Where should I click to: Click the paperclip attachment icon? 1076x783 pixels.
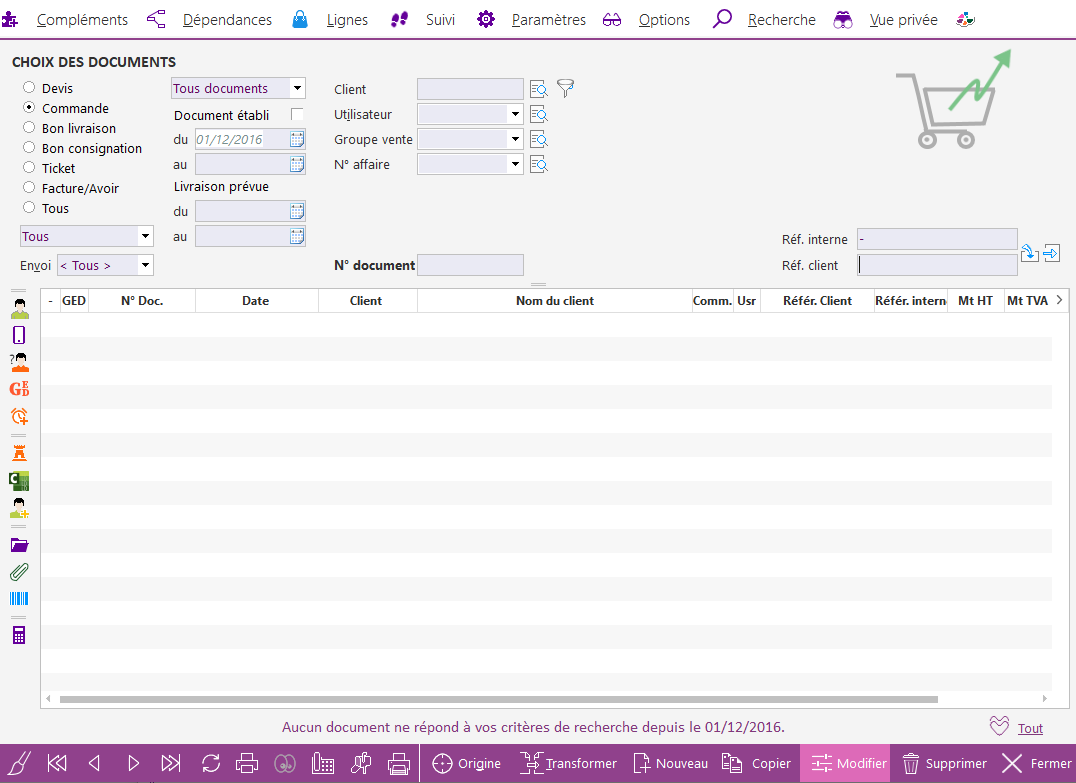(x=19, y=572)
